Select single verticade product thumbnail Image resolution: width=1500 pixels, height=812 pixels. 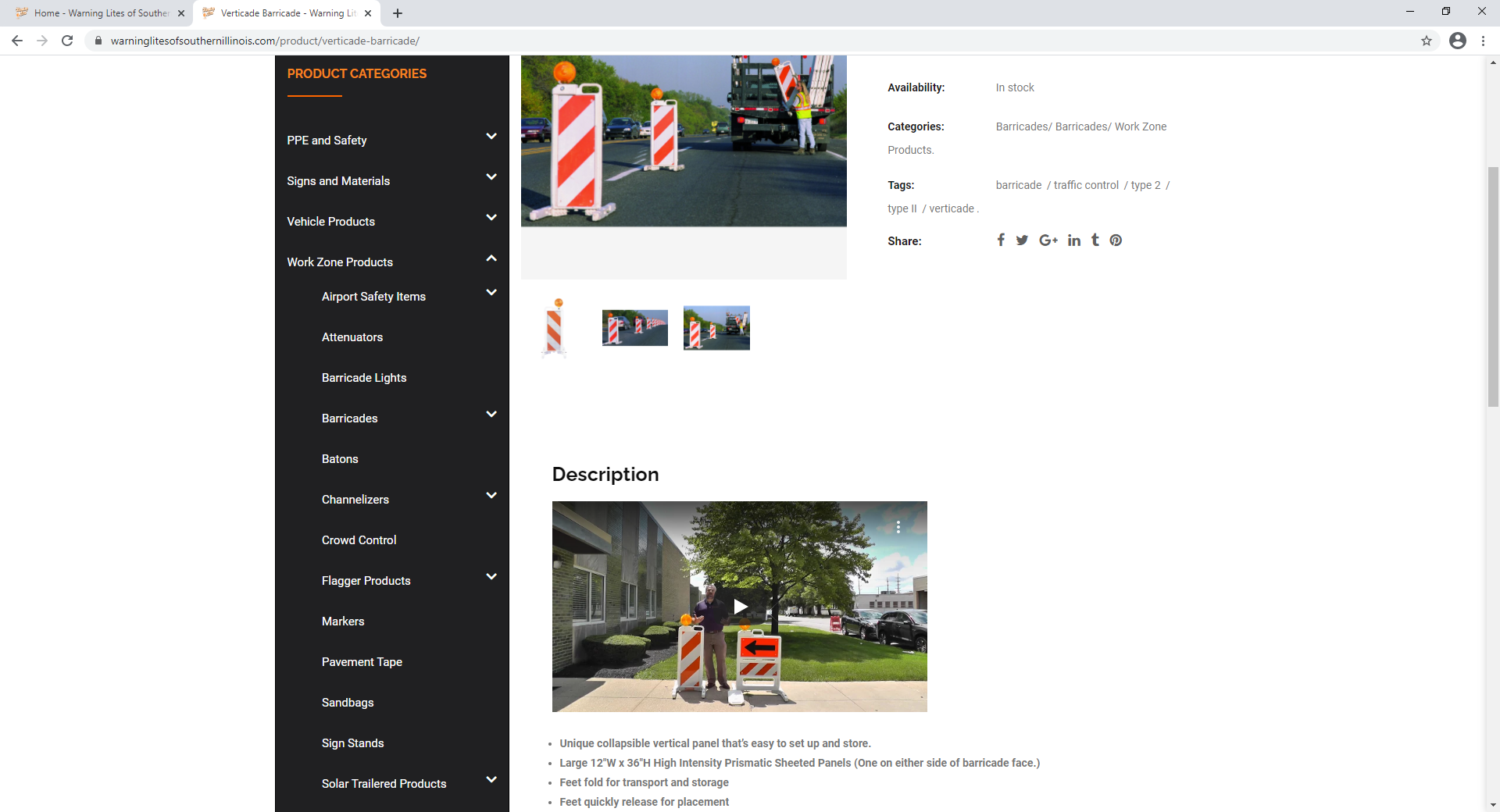[555, 328]
